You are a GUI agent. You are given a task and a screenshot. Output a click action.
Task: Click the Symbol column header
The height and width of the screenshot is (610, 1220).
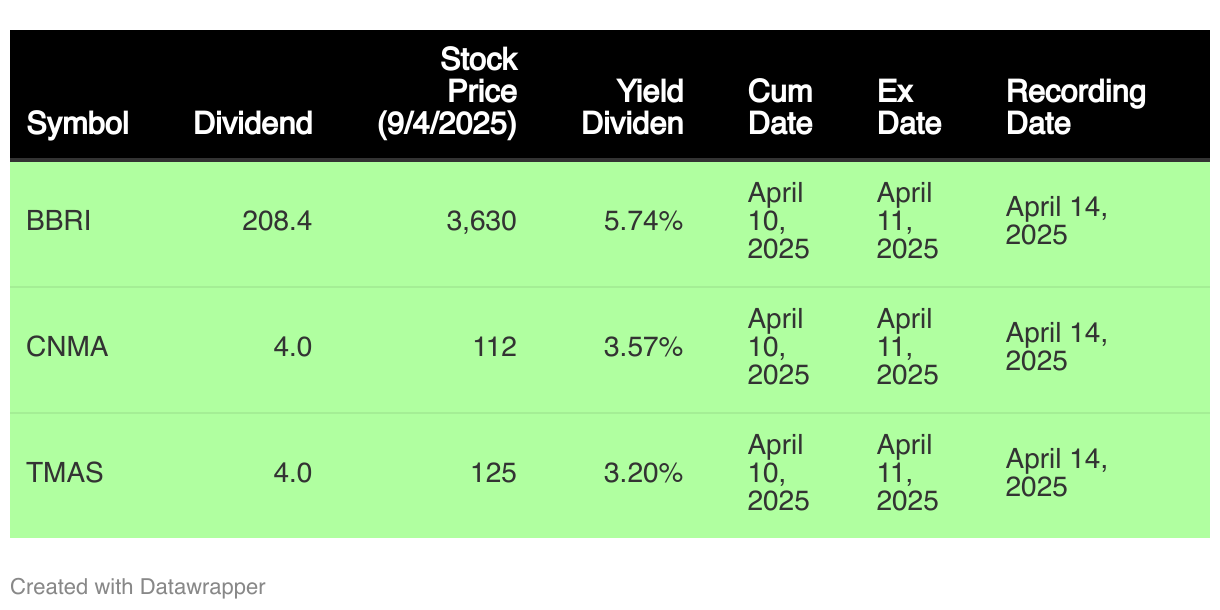pos(78,124)
